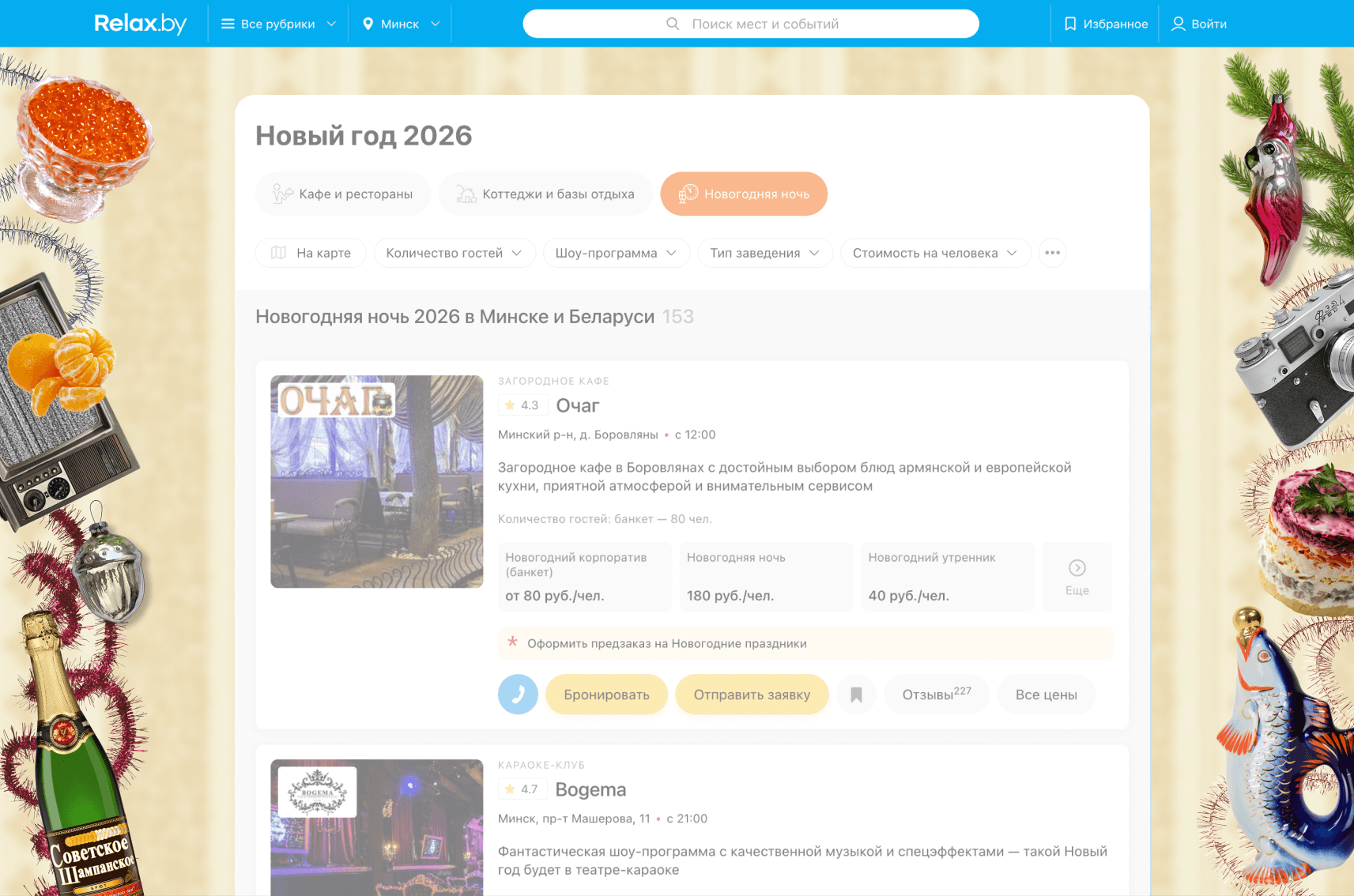1354x896 pixels.
Task: Switch to Кафе и рестораны tab
Action: tap(343, 194)
